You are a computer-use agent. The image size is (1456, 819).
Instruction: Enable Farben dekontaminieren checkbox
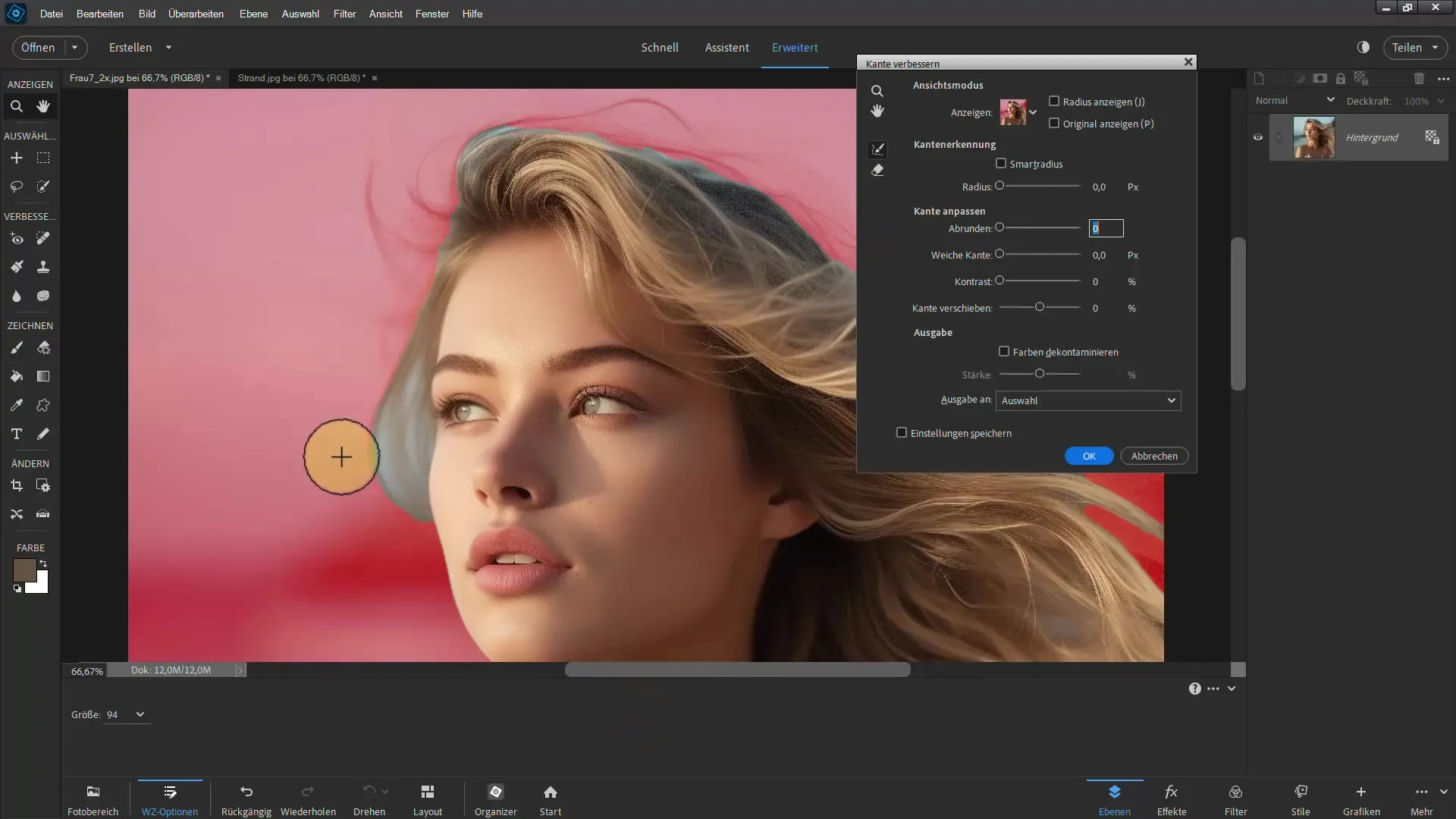click(x=1004, y=351)
